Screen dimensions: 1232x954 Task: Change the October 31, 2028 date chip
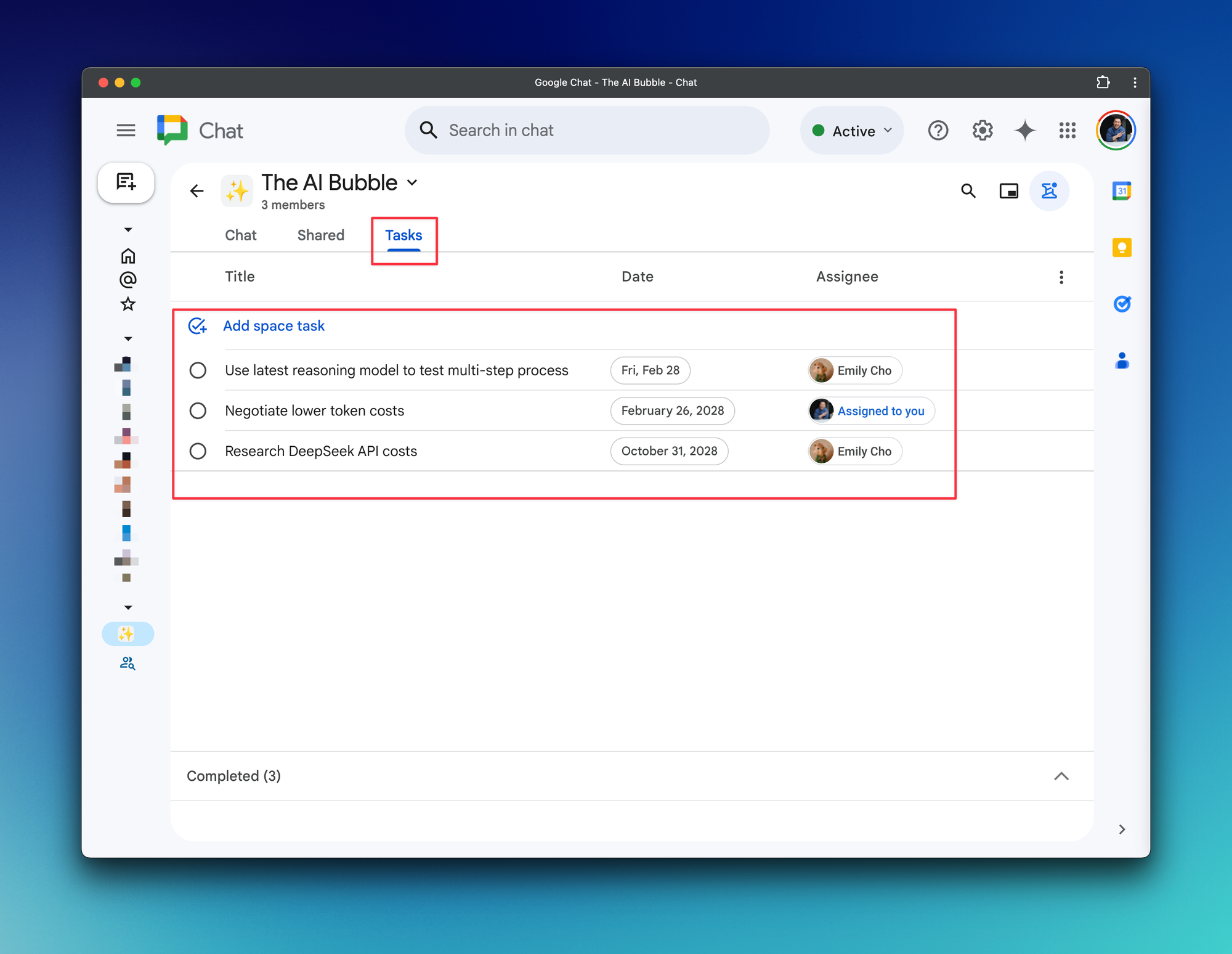[x=669, y=451]
